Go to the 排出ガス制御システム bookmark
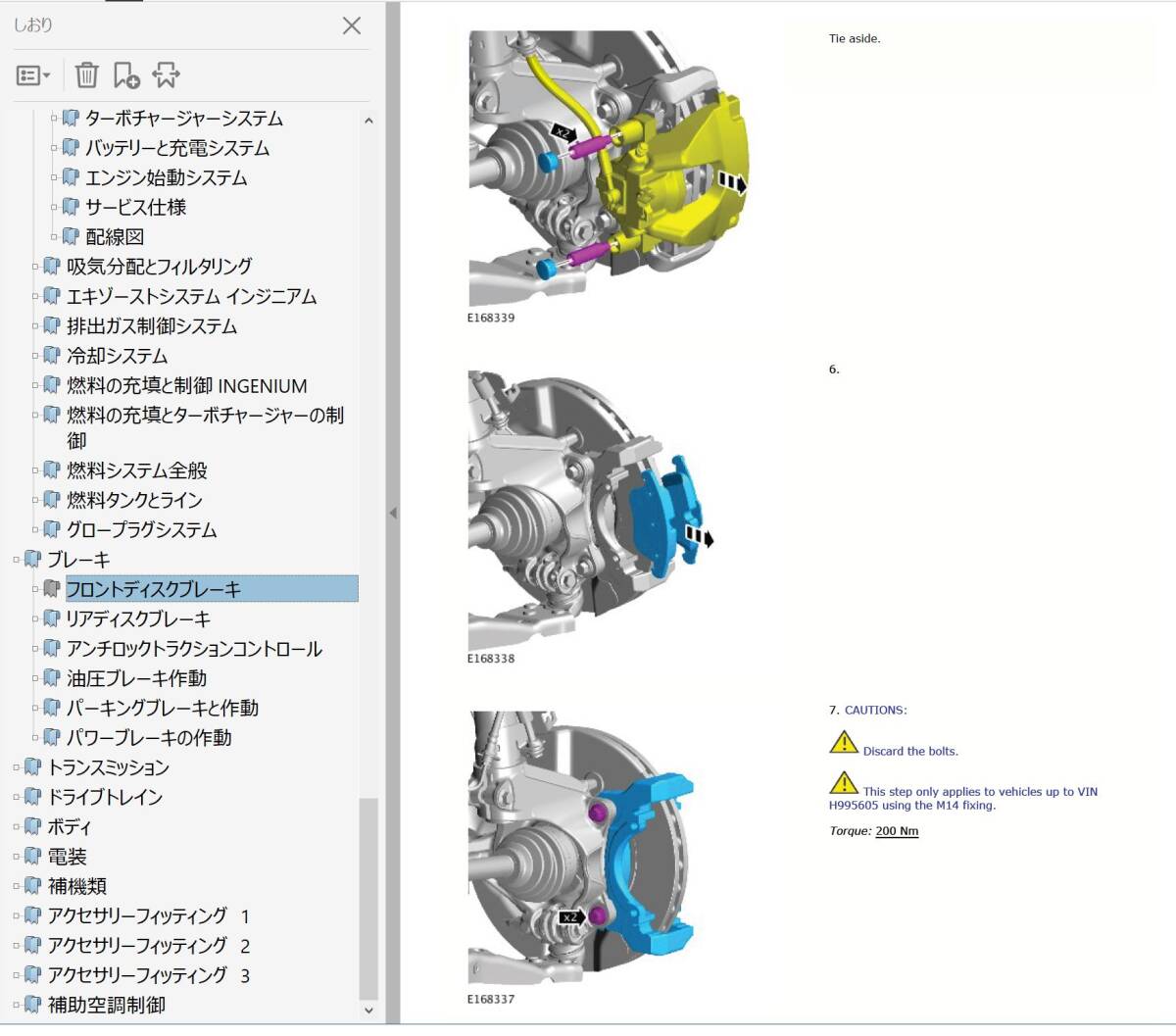1176x1036 pixels. (x=152, y=325)
